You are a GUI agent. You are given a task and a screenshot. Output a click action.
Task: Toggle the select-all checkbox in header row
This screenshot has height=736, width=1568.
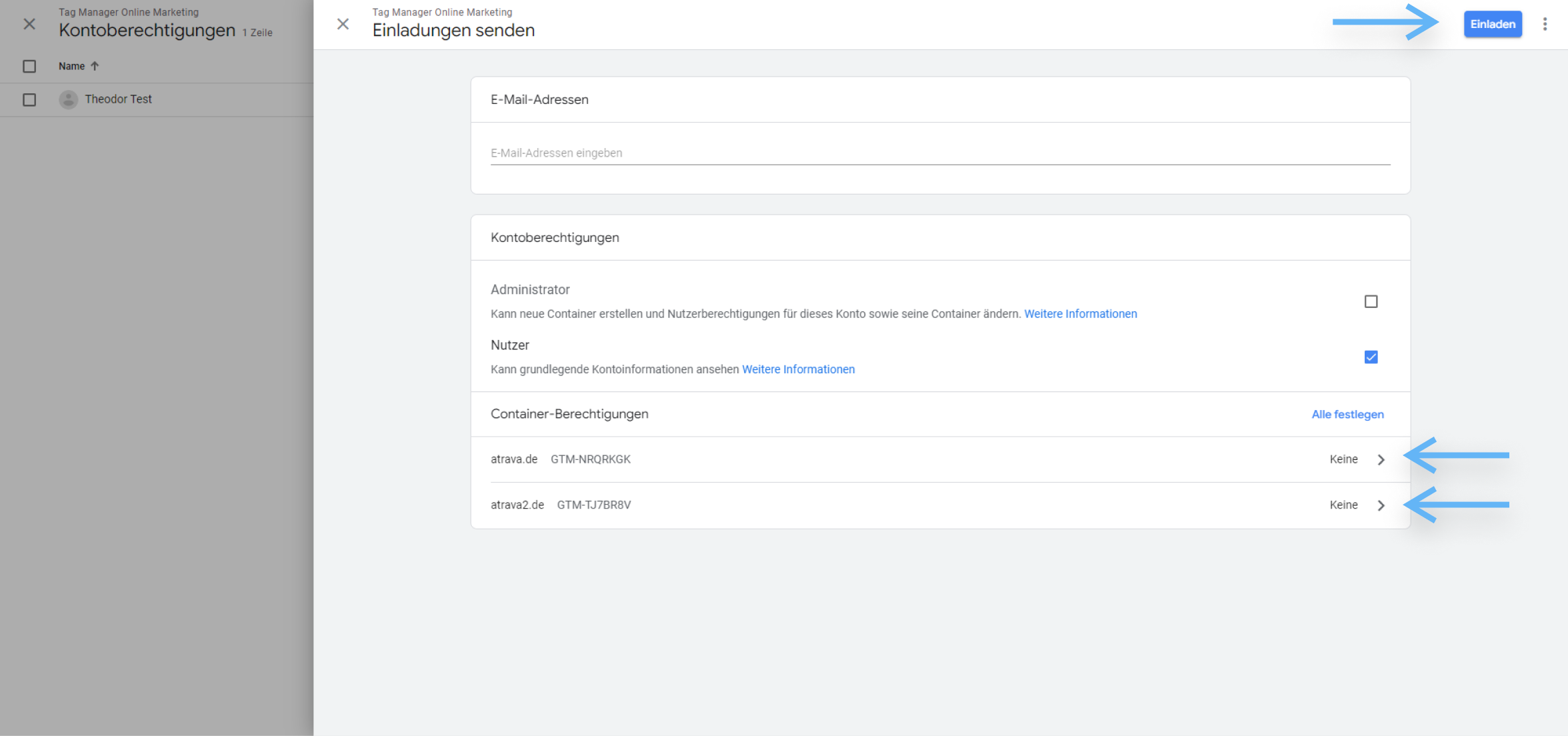pos(29,66)
